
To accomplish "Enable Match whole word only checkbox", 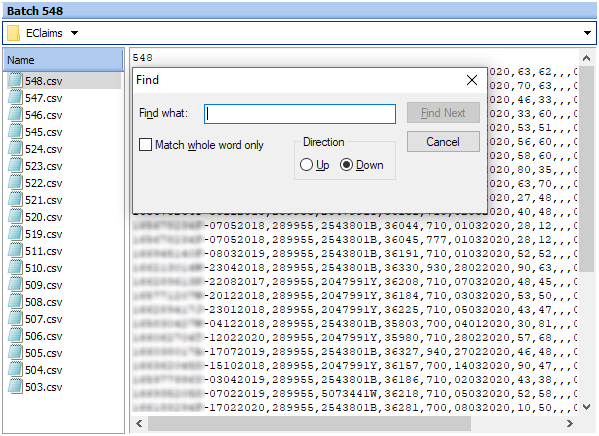I will pyautogui.click(x=145, y=145).
